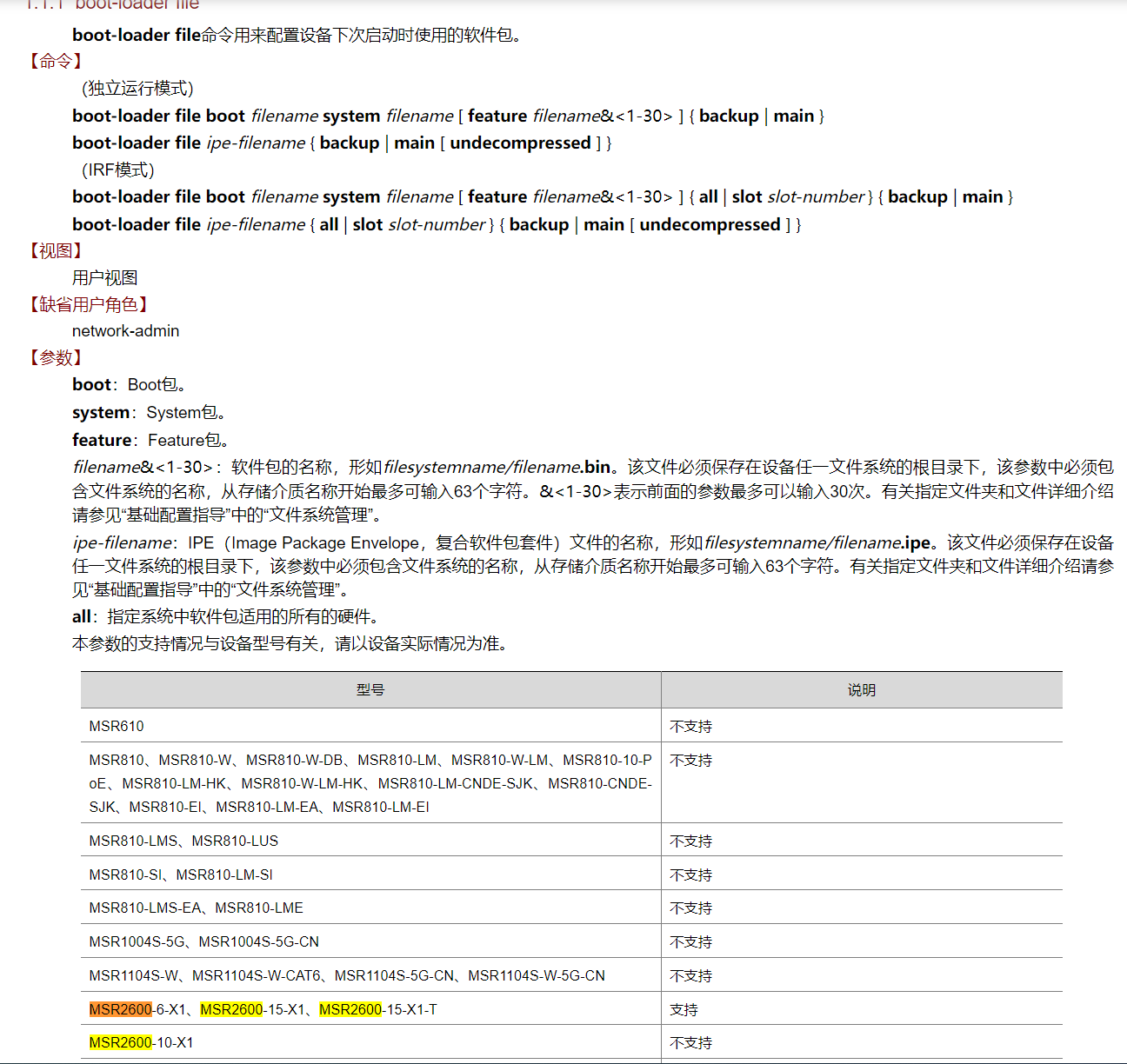Click the 【参数】 section heading
This screenshot has height=1064, width=1127.
[56, 357]
